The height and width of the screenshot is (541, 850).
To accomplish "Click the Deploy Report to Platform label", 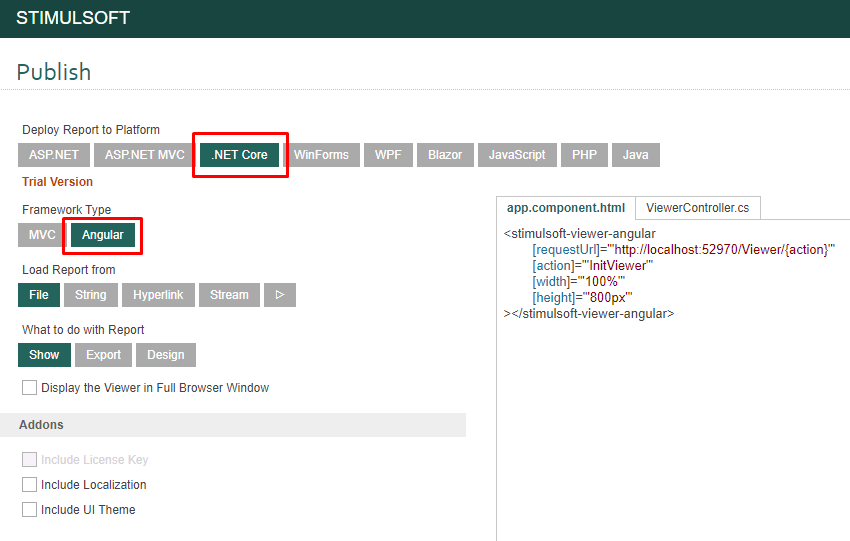I will (x=91, y=130).
